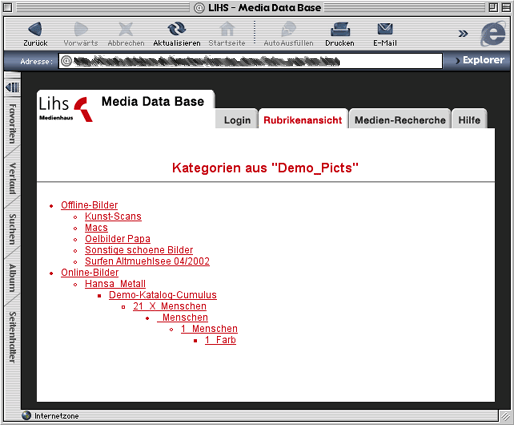Click the Drucken printer icon
Screen dimensions: 514x425
[340, 29]
